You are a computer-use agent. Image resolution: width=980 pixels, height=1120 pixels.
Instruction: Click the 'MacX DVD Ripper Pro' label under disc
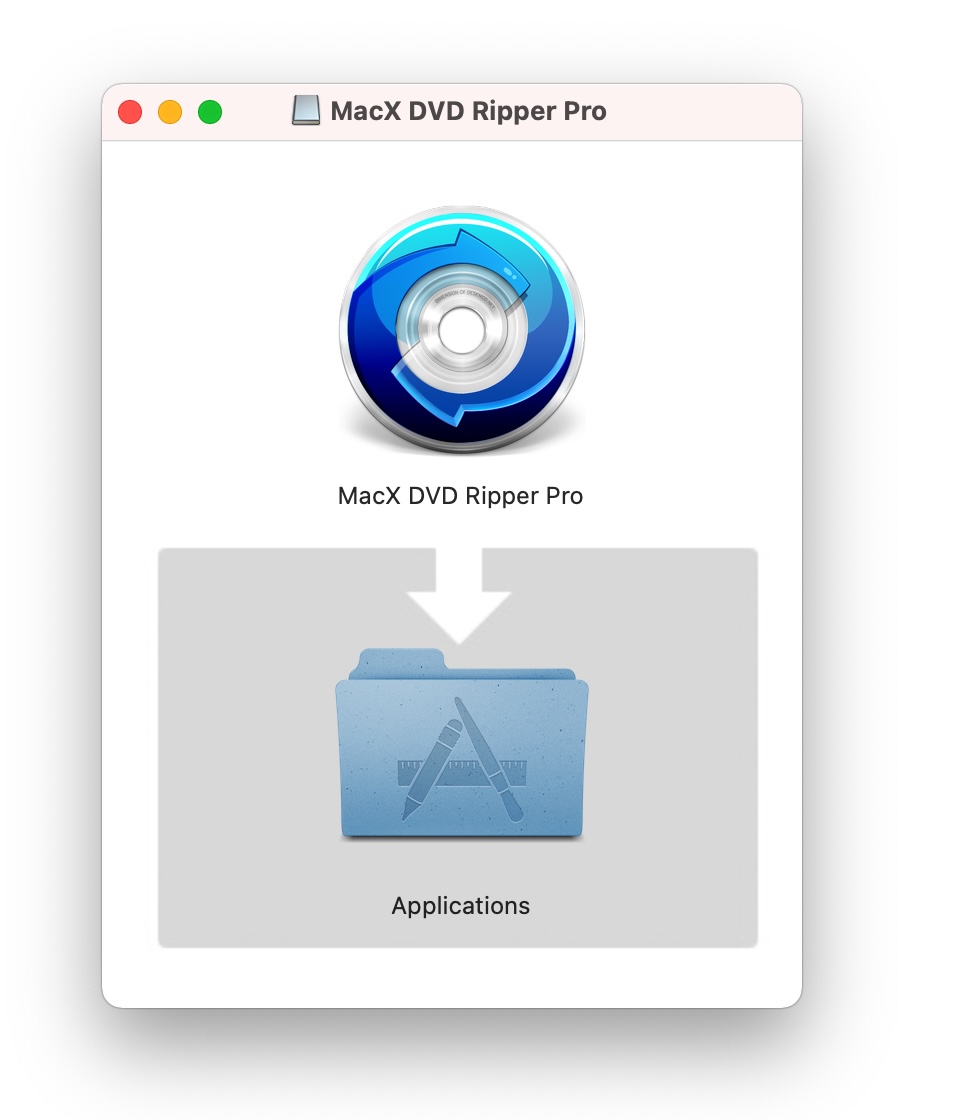point(460,496)
